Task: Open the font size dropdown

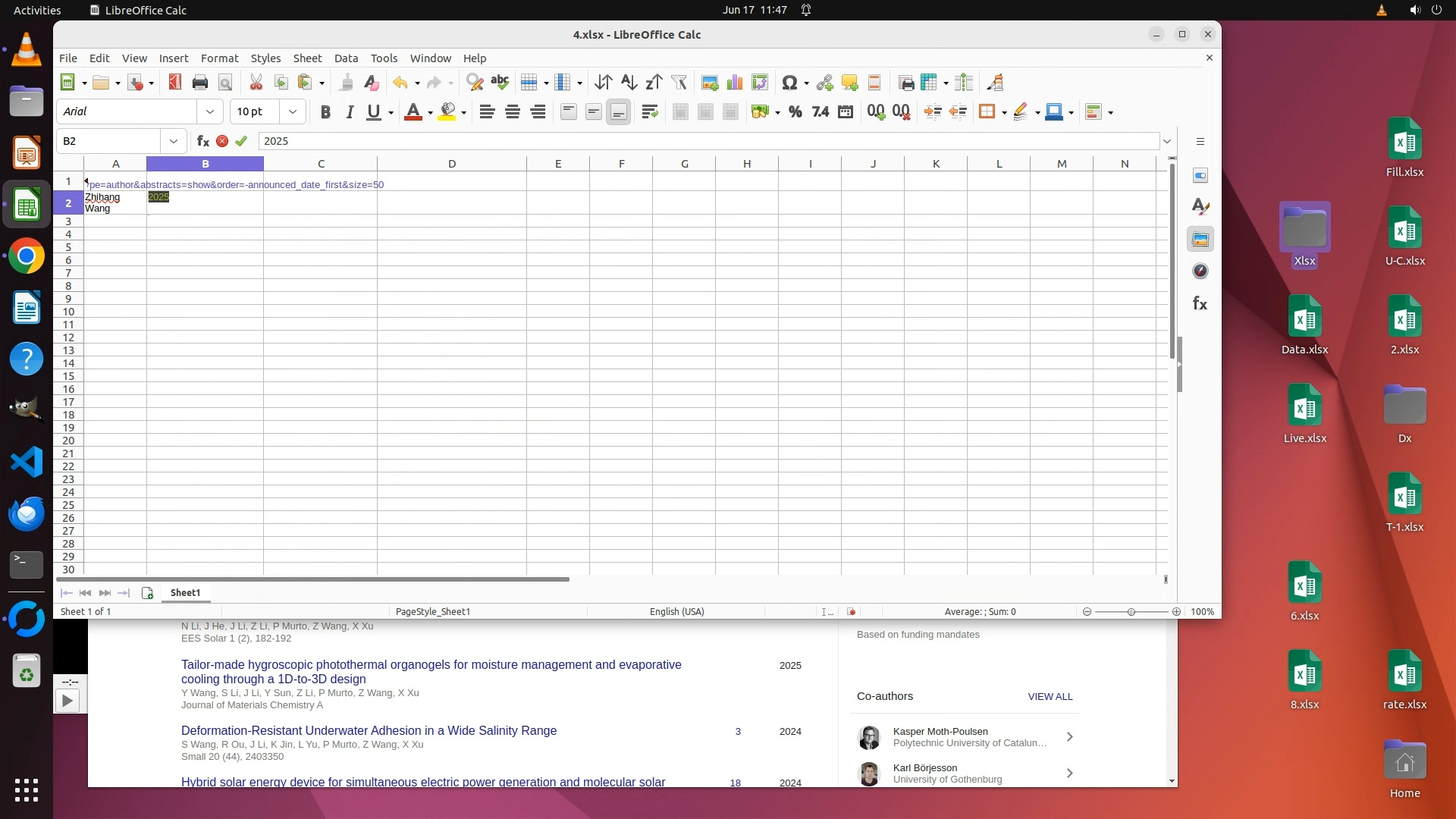Action: pos(293,111)
